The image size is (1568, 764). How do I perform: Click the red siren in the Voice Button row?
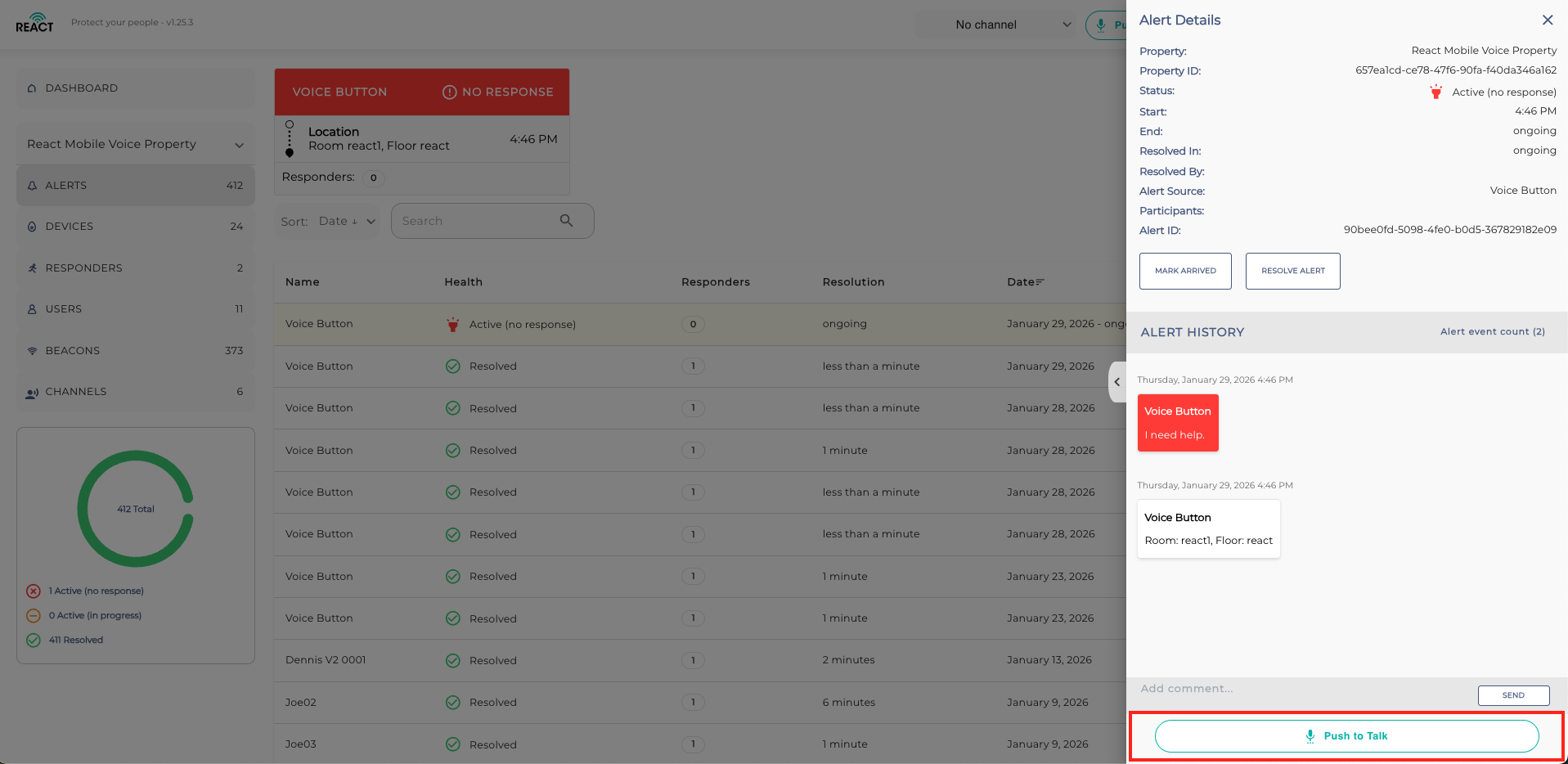[452, 325]
